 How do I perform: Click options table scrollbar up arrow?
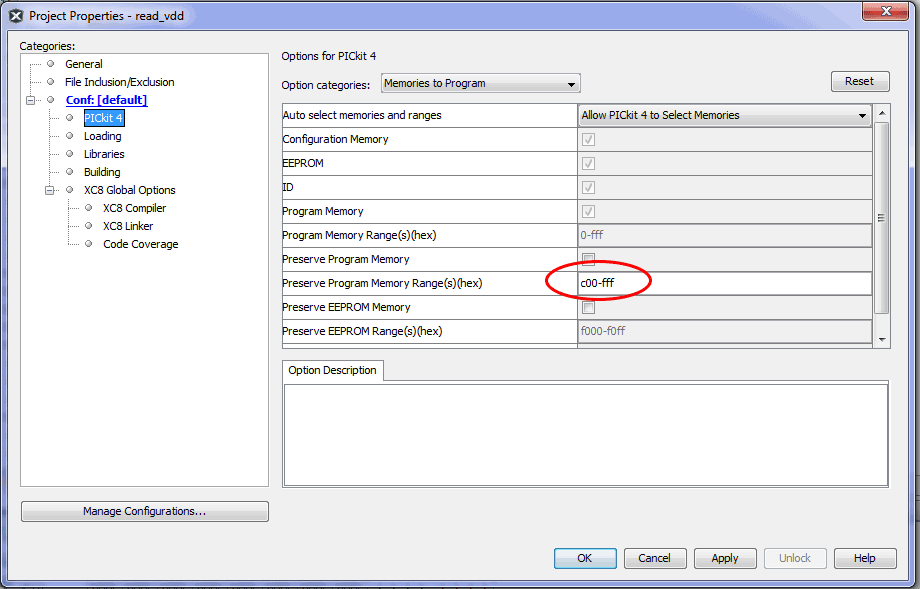tap(882, 113)
